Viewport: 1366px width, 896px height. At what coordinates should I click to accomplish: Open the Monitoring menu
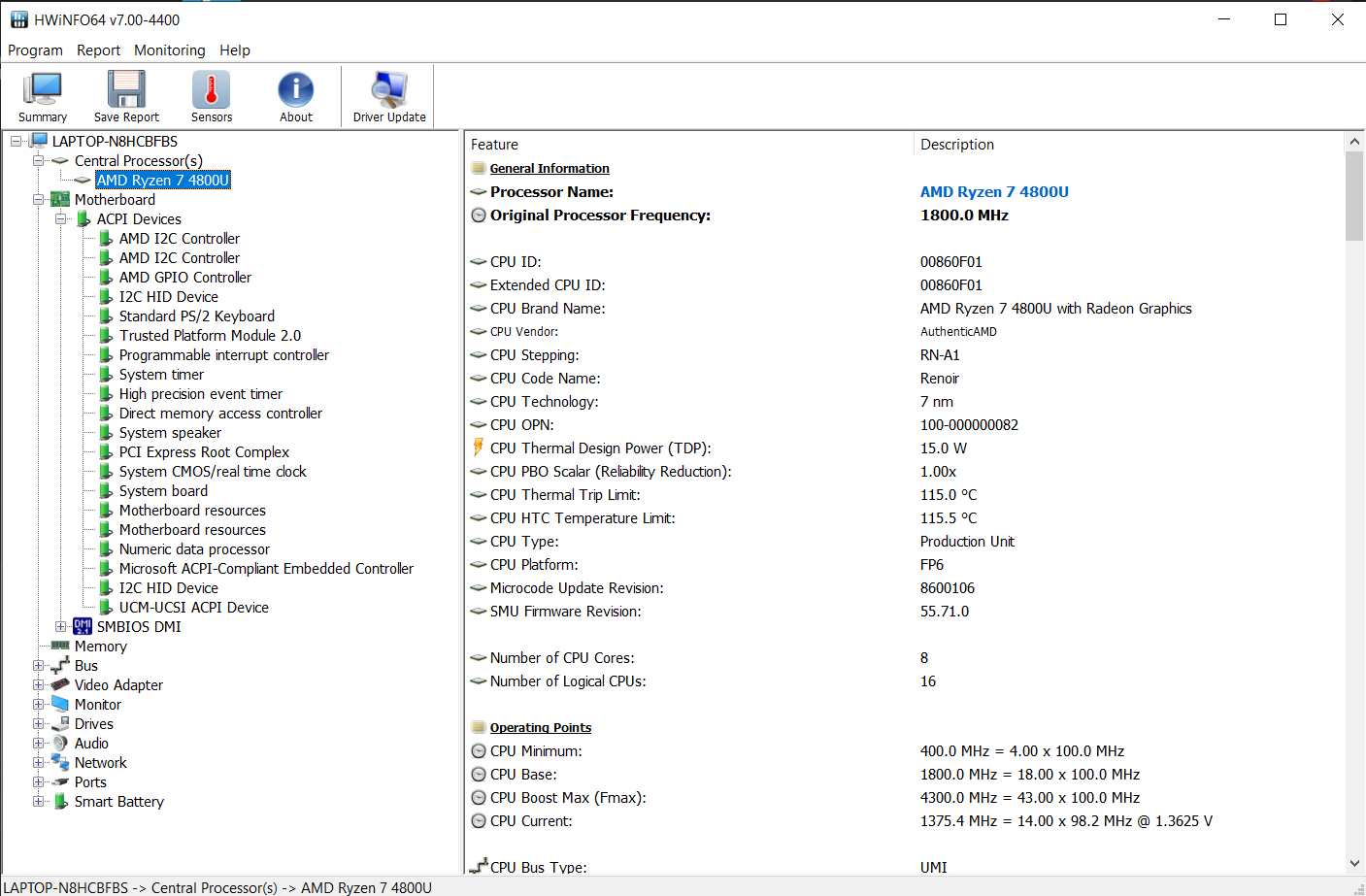170,50
